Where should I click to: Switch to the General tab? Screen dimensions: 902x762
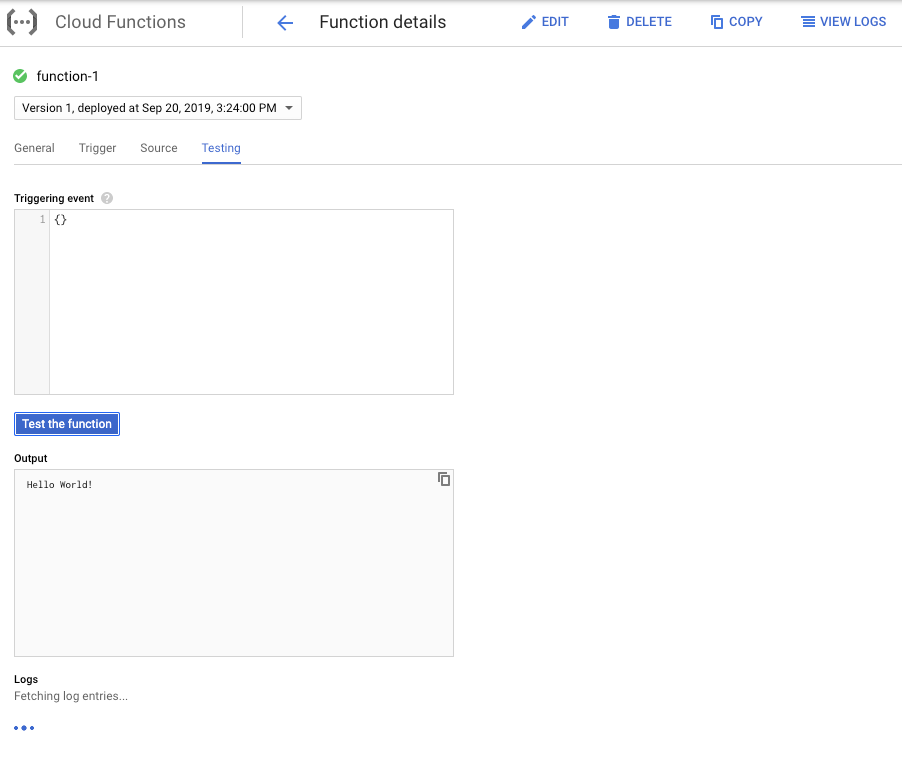click(35, 148)
